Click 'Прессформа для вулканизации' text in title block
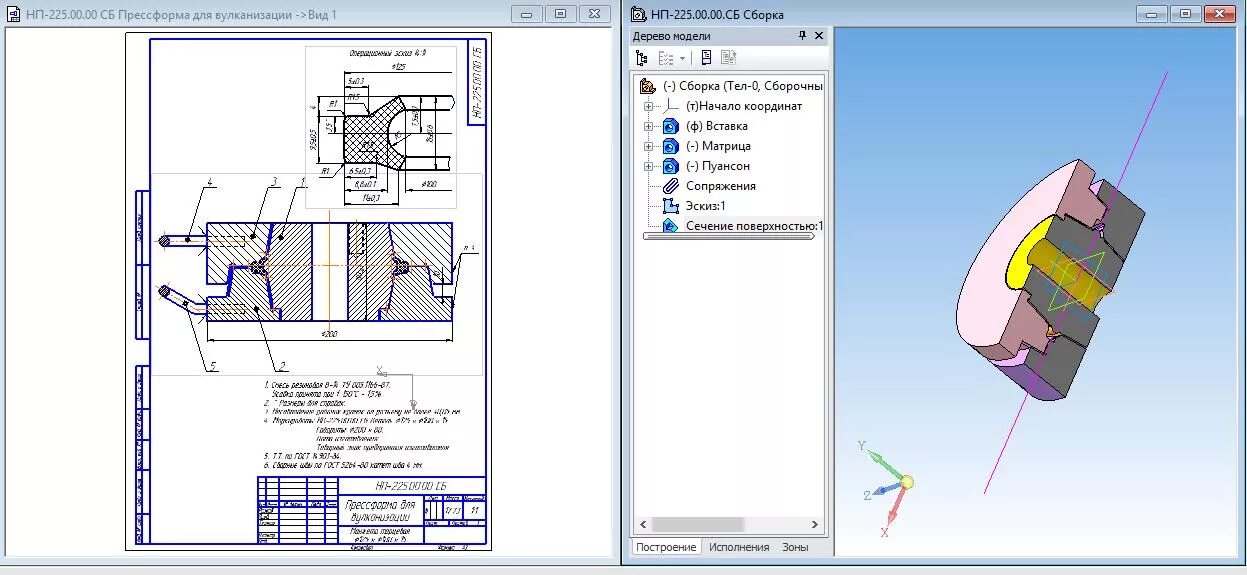 (379, 511)
